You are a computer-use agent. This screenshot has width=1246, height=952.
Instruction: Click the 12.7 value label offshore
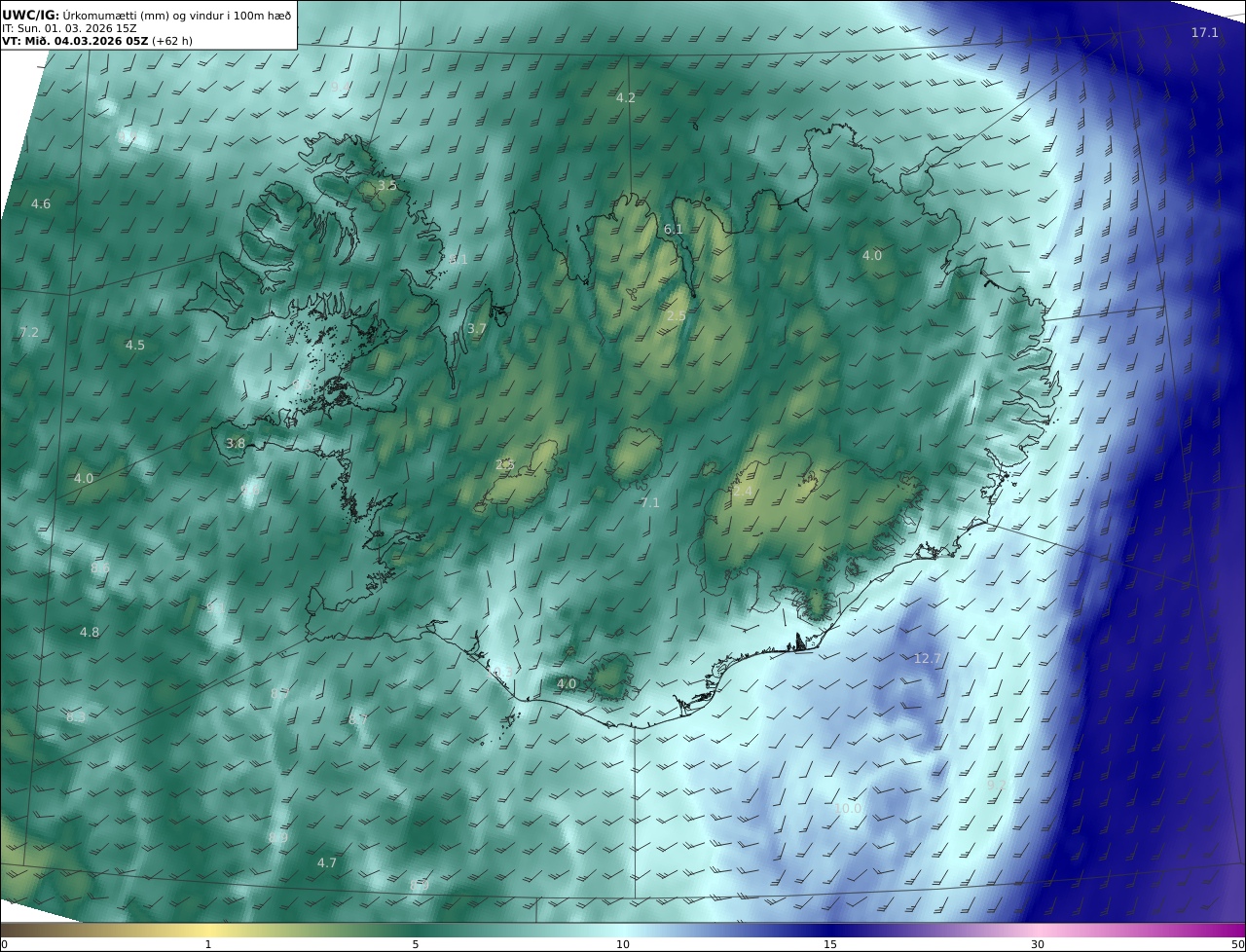click(x=928, y=659)
